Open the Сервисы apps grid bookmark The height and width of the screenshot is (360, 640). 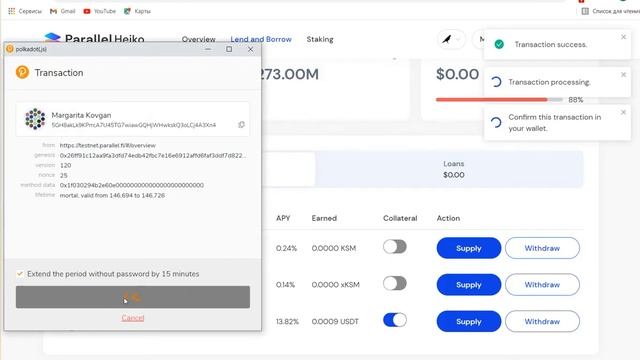(25, 11)
